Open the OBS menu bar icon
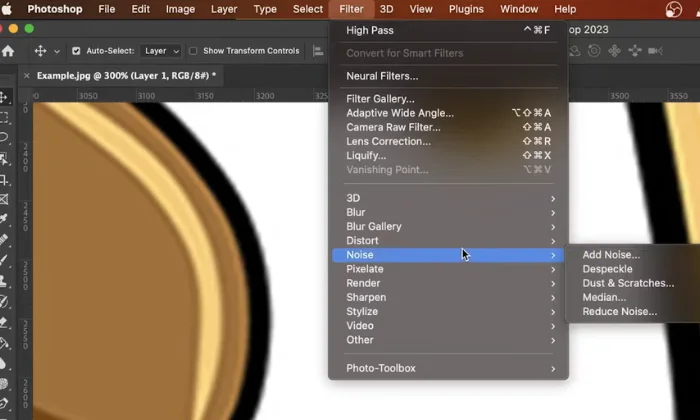Viewport: 700px width, 420px height. click(674, 9)
